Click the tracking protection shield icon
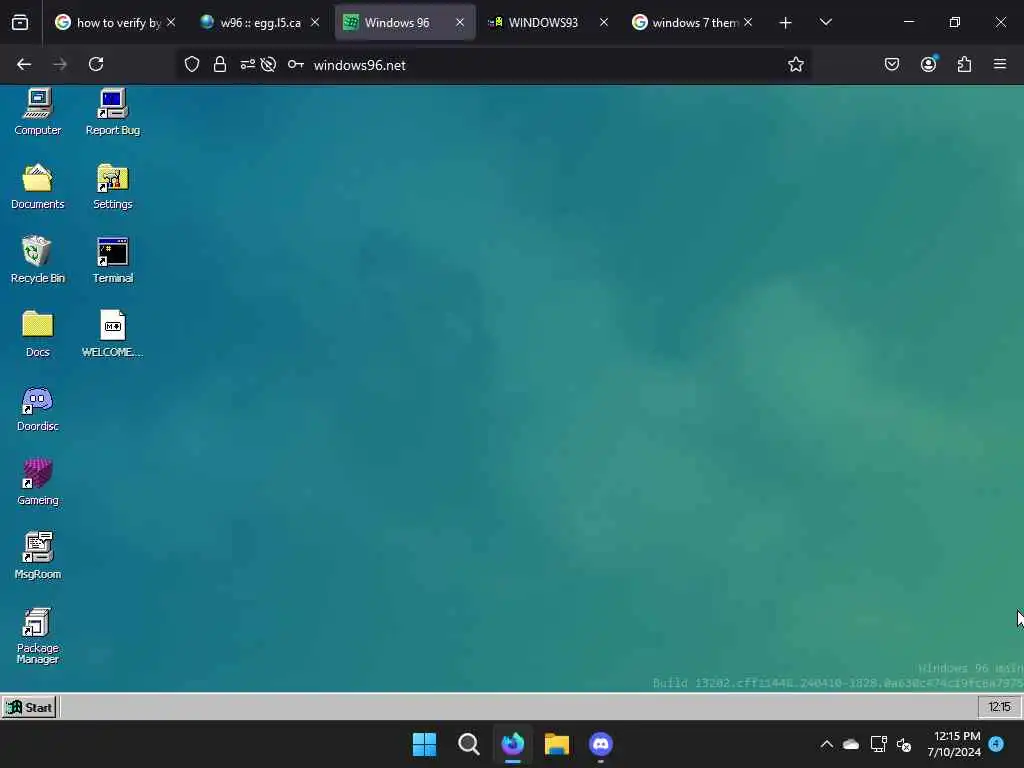 (191, 65)
